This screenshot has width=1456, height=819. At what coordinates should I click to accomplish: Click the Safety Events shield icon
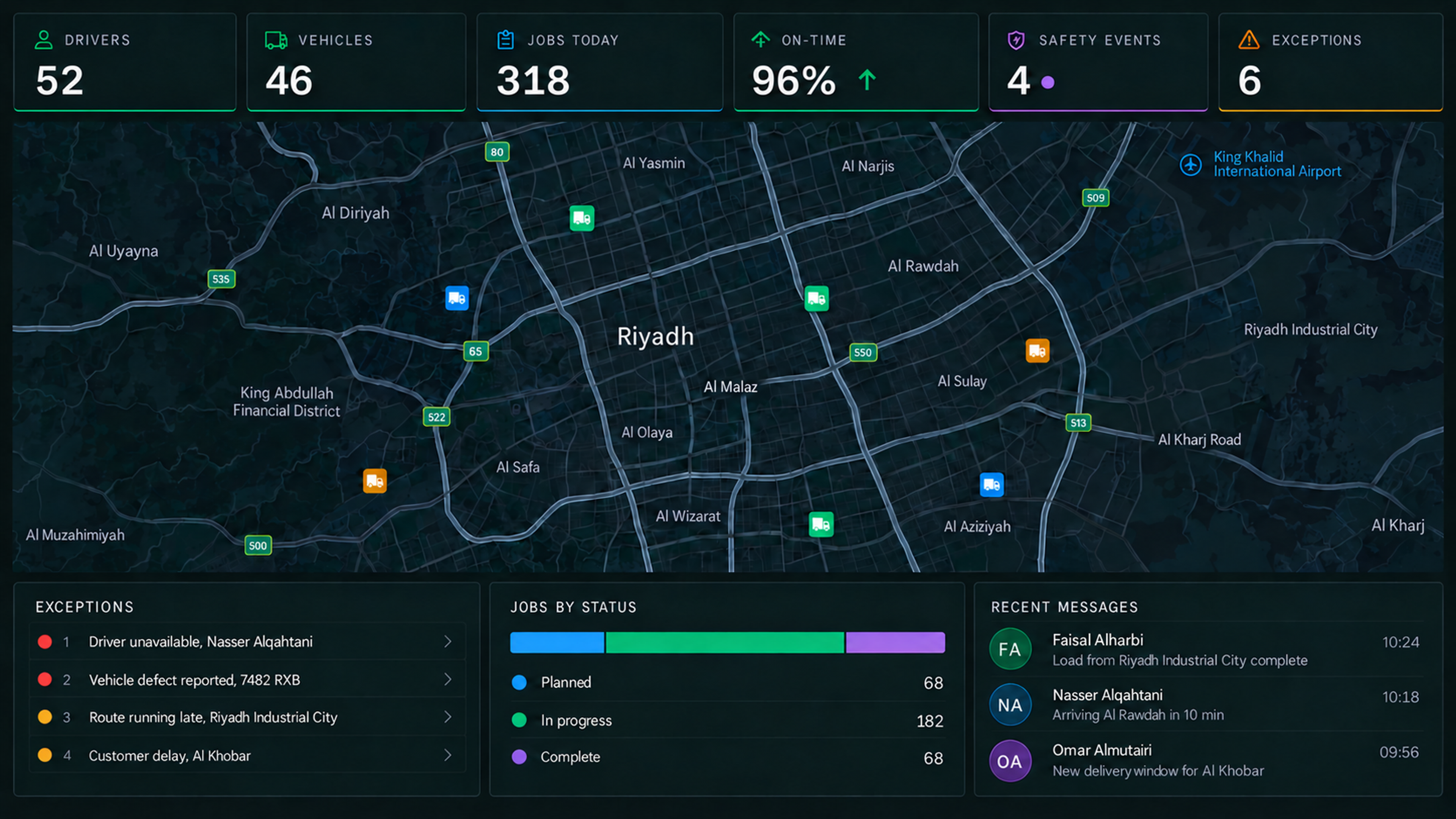pos(1016,40)
